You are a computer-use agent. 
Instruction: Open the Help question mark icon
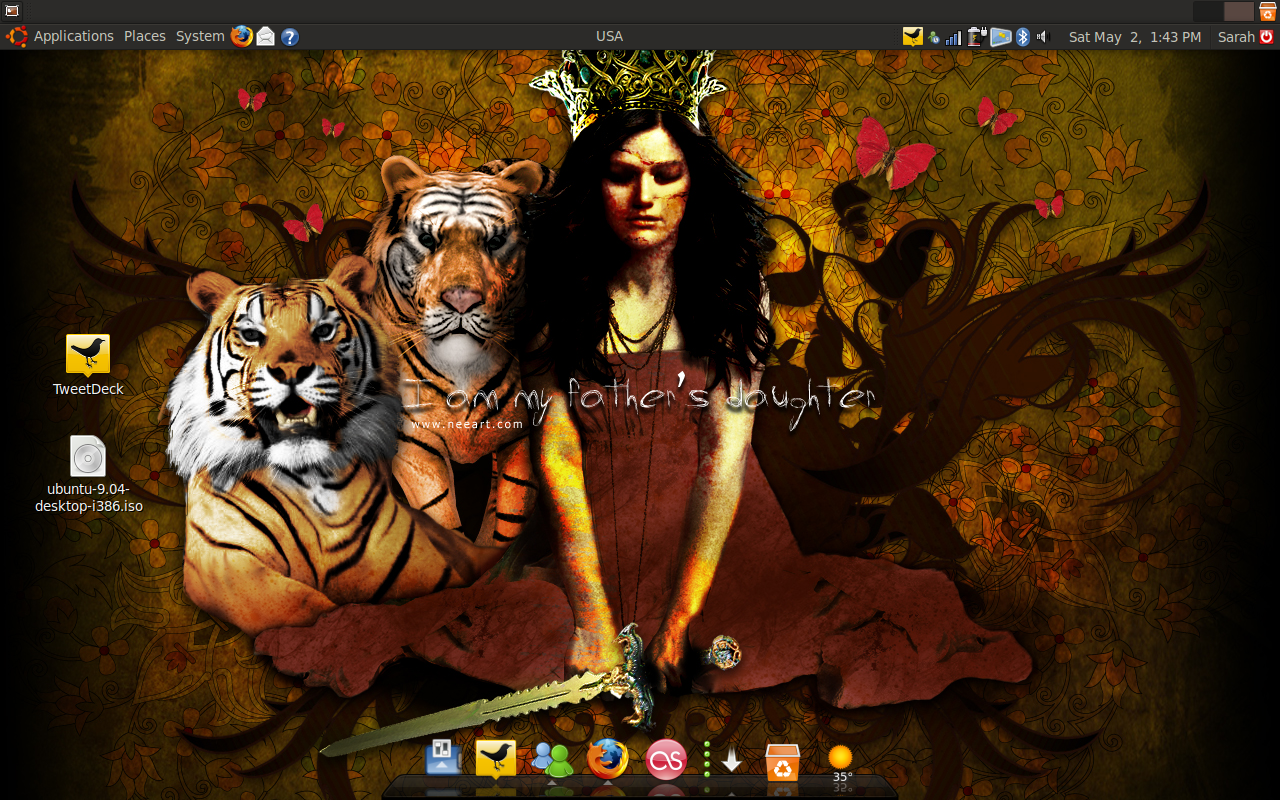pyautogui.click(x=290, y=37)
